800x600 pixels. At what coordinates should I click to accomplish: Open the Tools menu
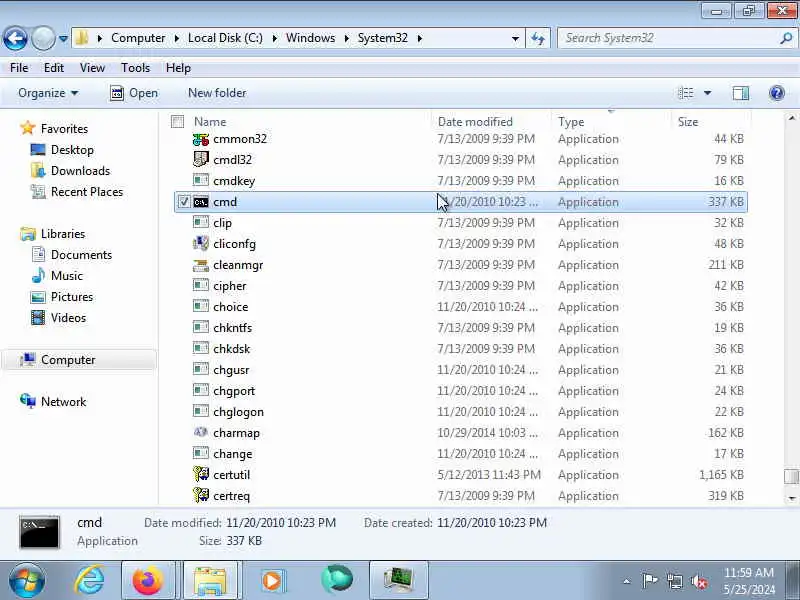135,68
